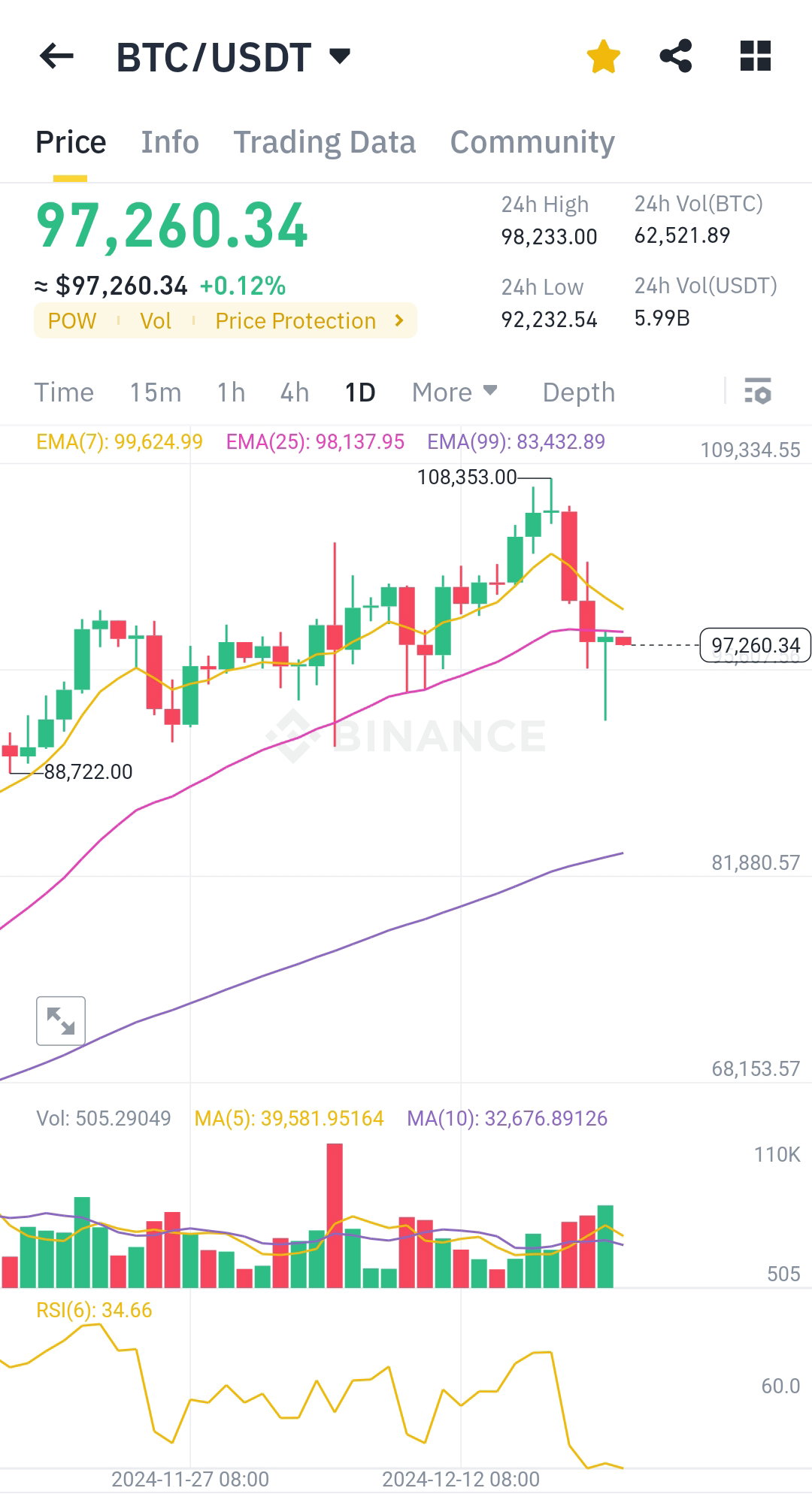
Task: Open chart indicator settings icon
Action: (x=758, y=392)
